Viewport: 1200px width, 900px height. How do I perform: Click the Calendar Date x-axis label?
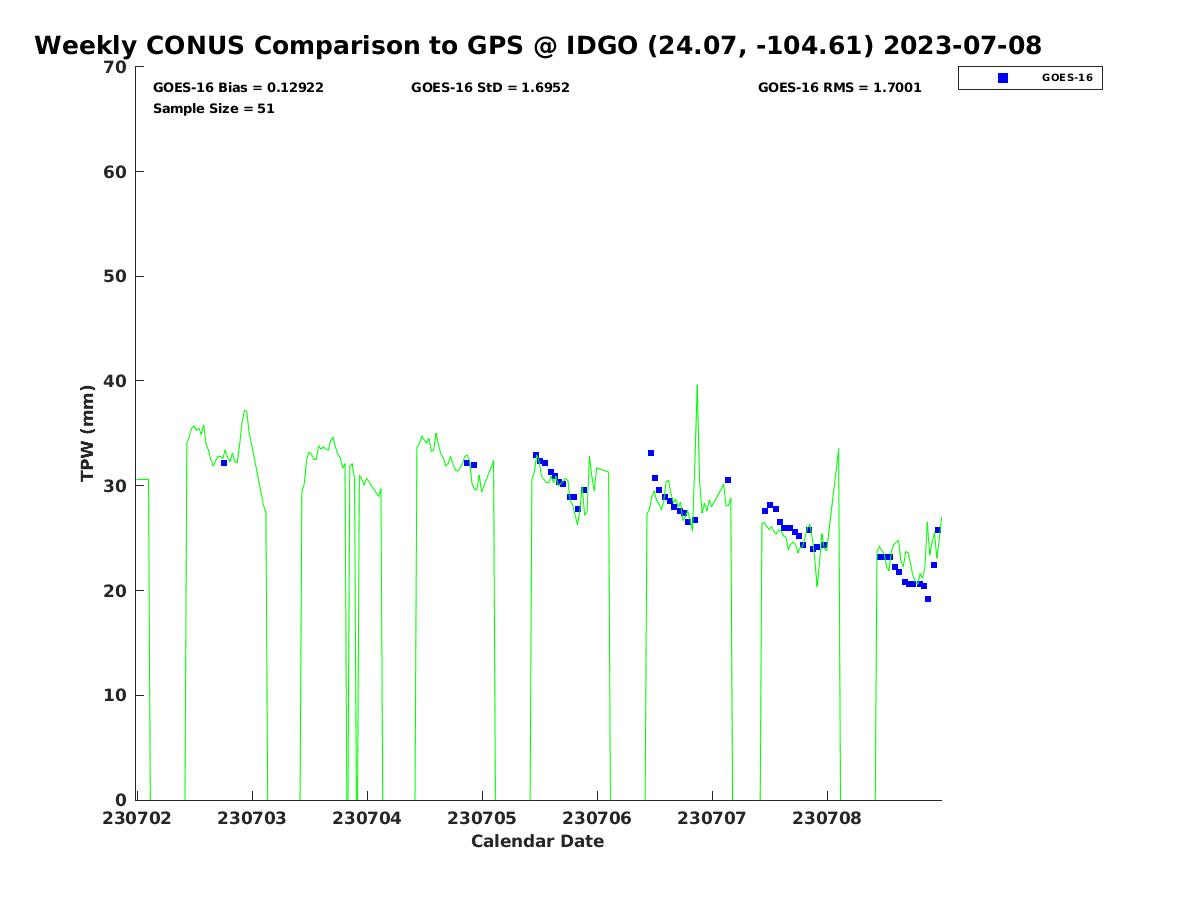[x=537, y=842]
